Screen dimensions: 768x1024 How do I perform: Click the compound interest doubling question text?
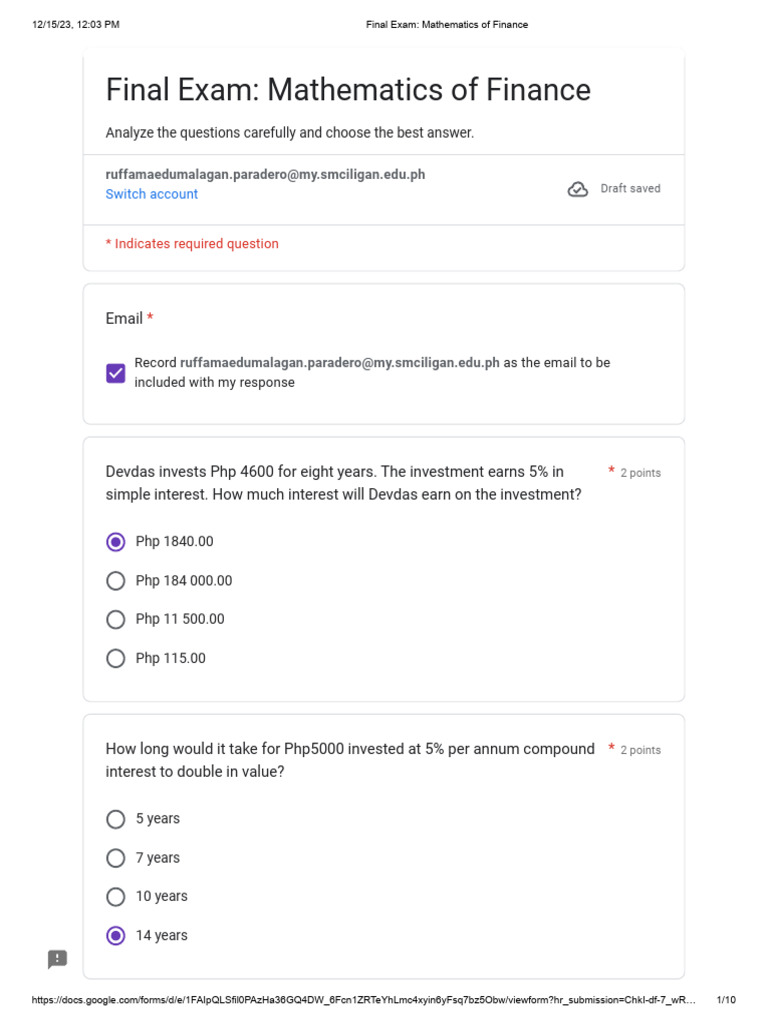(x=349, y=760)
